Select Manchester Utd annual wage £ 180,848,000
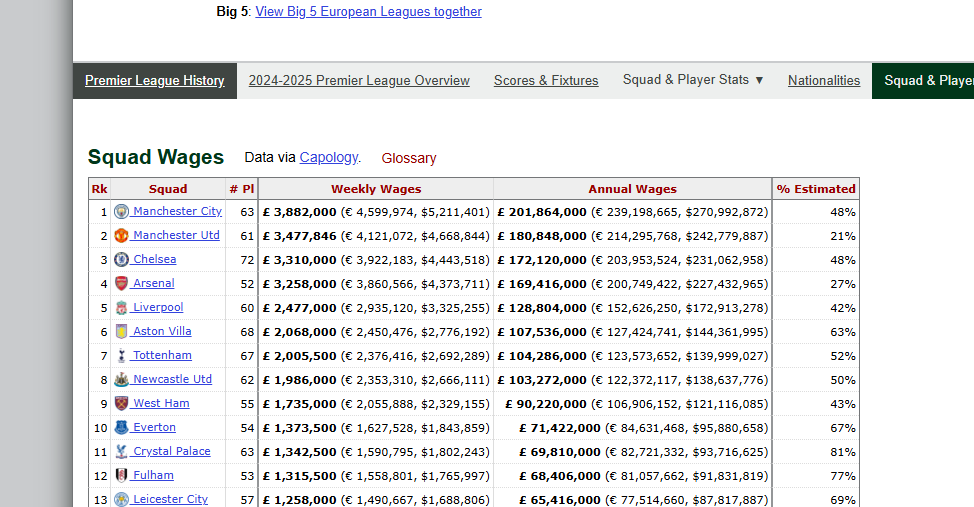Image resolution: width=974 pixels, height=507 pixels. (542, 236)
